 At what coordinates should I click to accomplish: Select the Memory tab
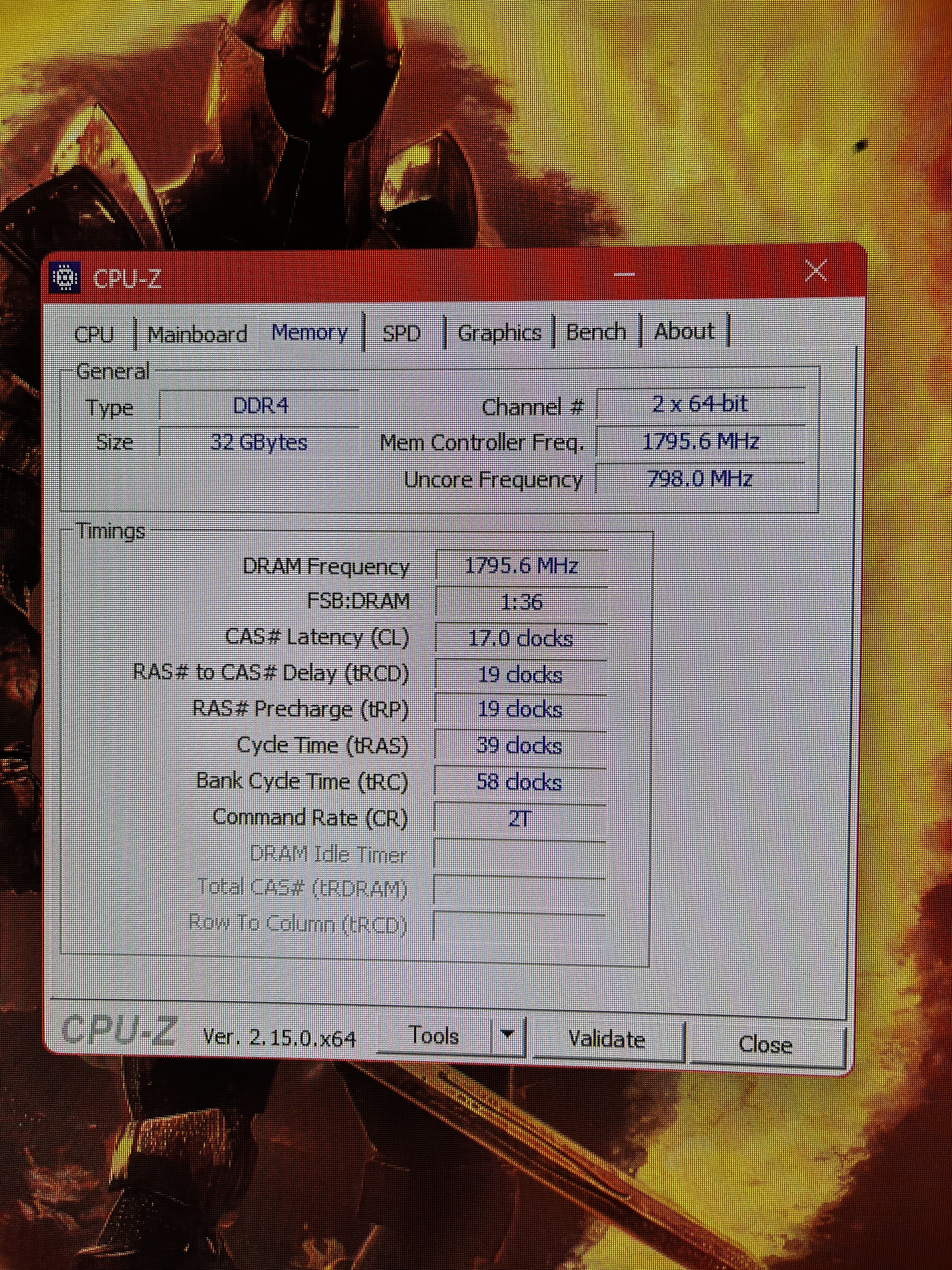(310, 332)
